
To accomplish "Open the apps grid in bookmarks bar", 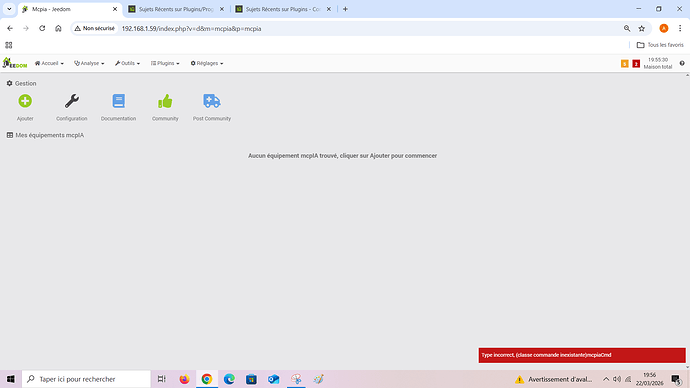I will point(9,45).
